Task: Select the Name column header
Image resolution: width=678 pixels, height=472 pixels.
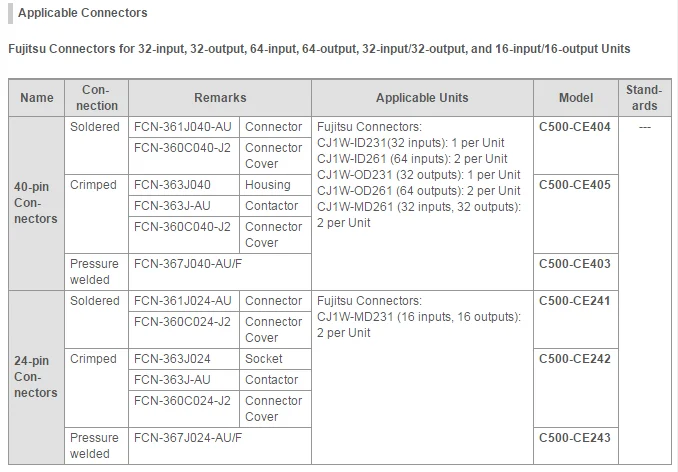Action: [x=37, y=98]
